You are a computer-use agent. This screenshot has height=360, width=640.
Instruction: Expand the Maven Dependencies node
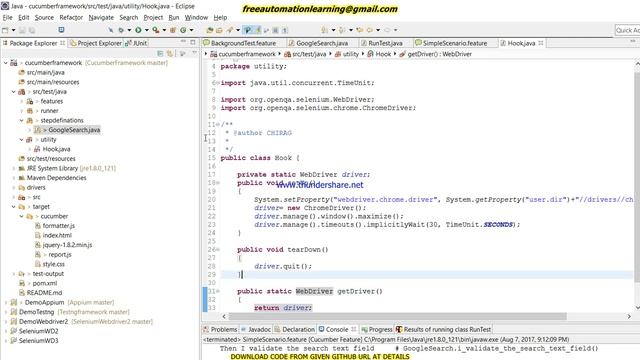coord(13,178)
